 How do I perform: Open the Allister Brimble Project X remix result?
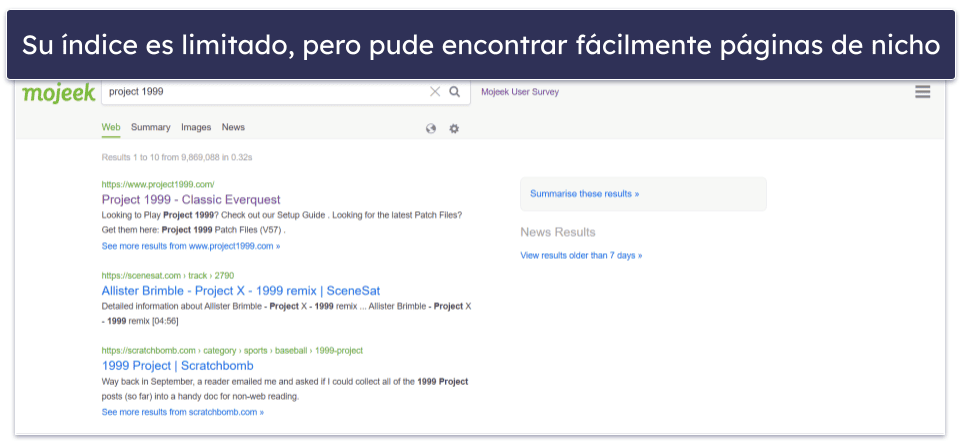point(241,291)
